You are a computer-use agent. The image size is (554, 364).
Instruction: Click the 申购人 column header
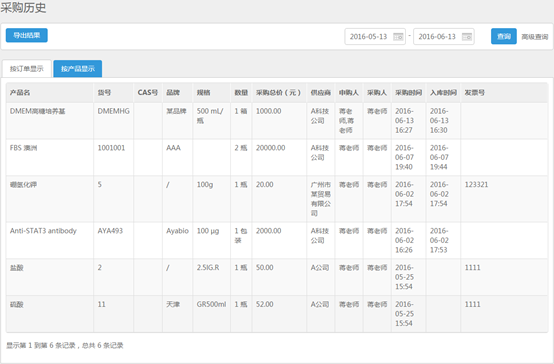click(349, 93)
